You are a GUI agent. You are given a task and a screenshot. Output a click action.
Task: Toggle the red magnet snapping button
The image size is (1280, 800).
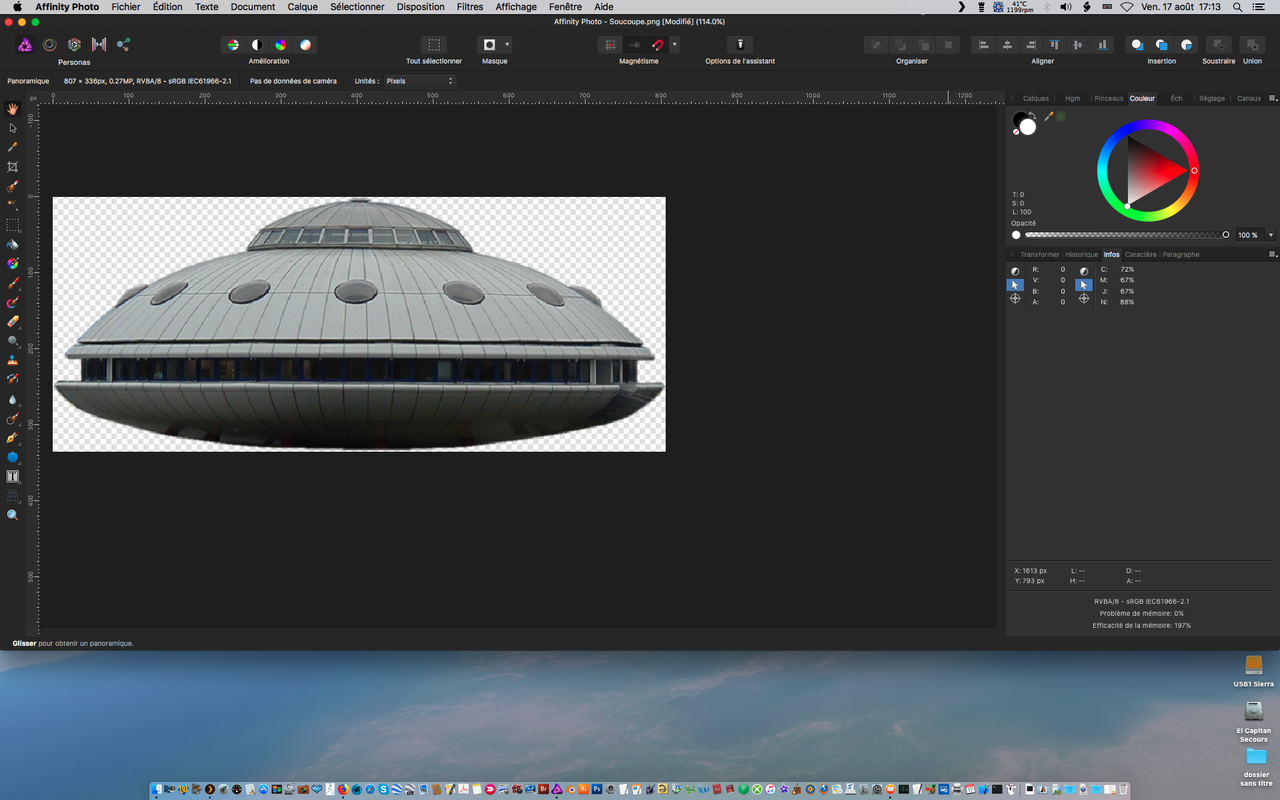(x=658, y=45)
